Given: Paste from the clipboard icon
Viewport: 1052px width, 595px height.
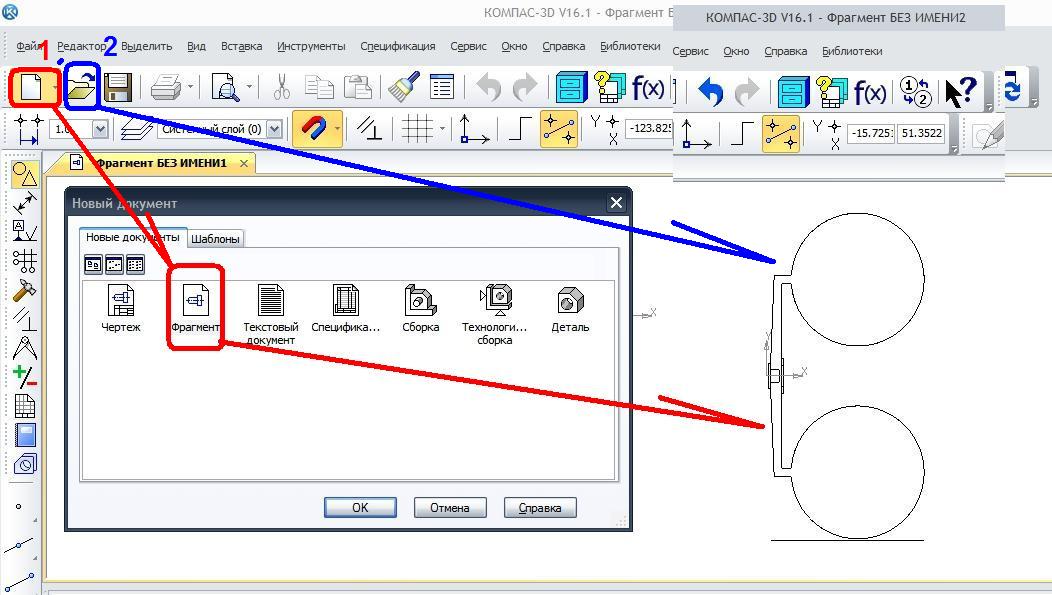Looking at the screenshot, I should [358, 87].
